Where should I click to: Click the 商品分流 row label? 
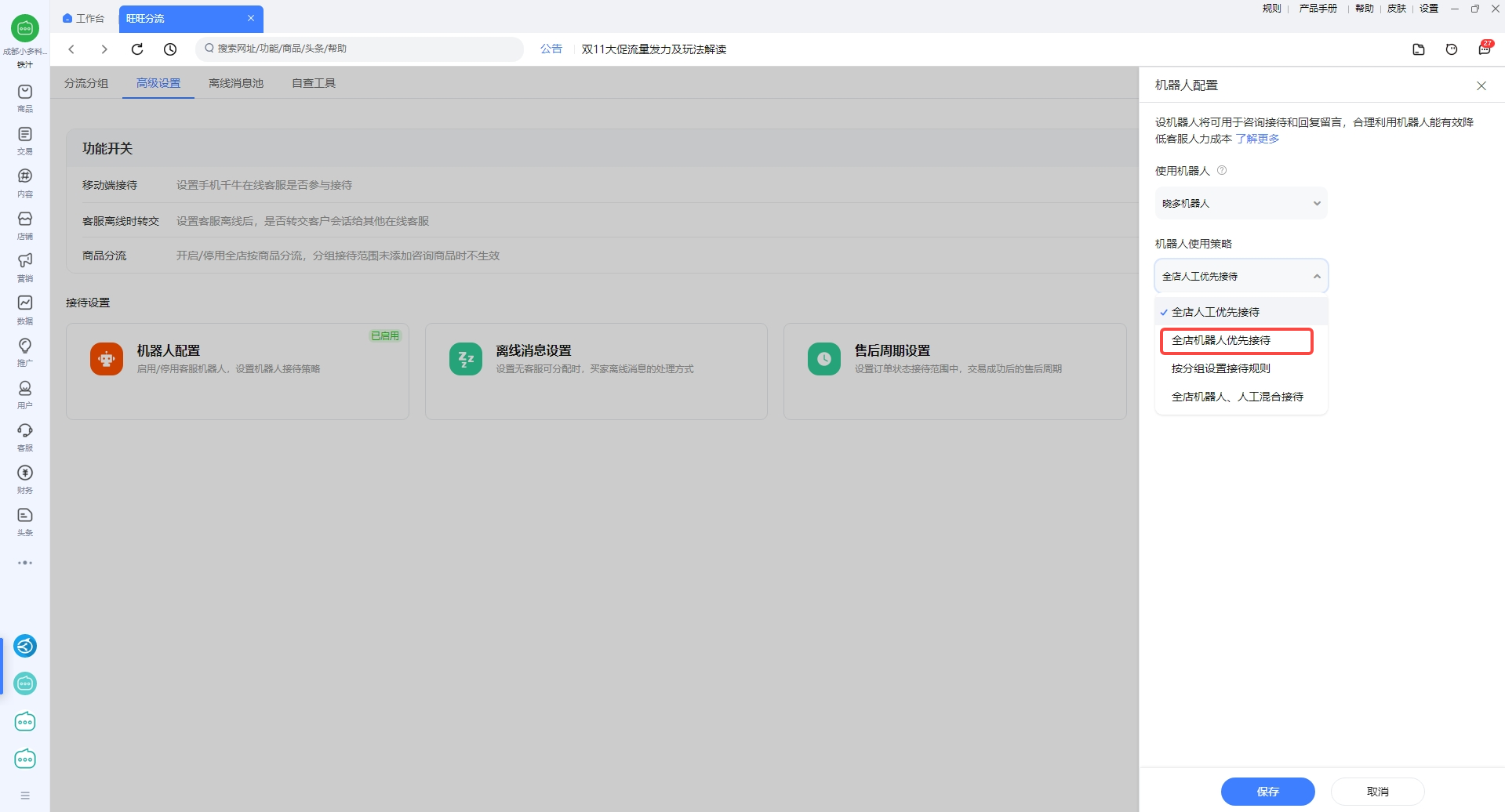(x=104, y=256)
